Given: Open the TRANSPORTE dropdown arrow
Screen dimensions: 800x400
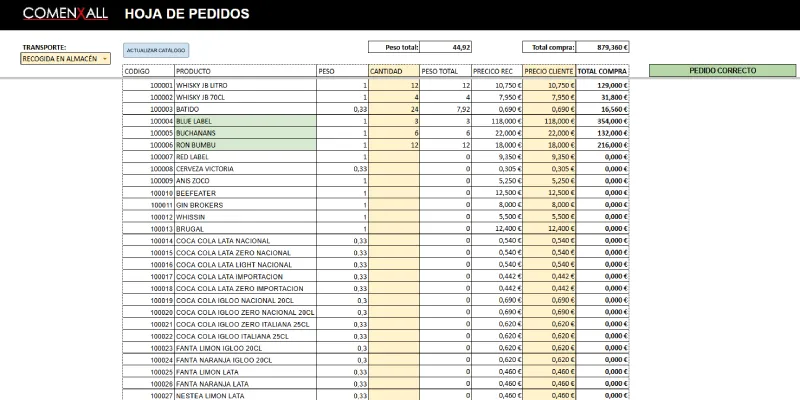Looking at the screenshot, I should [x=105, y=59].
